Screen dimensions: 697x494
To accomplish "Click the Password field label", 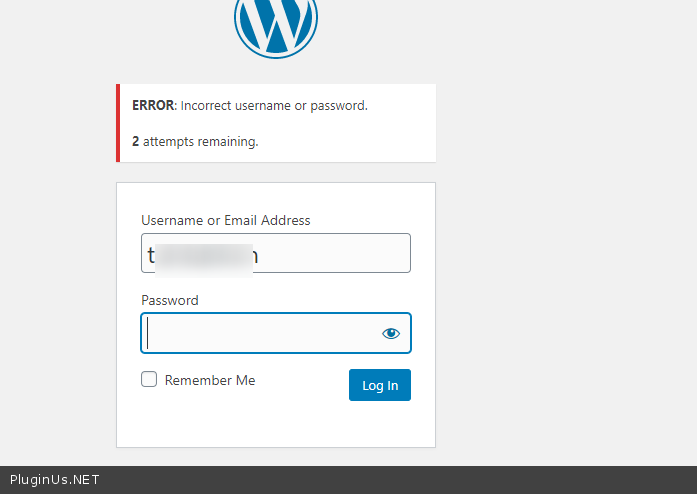I will pyautogui.click(x=170, y=300).
